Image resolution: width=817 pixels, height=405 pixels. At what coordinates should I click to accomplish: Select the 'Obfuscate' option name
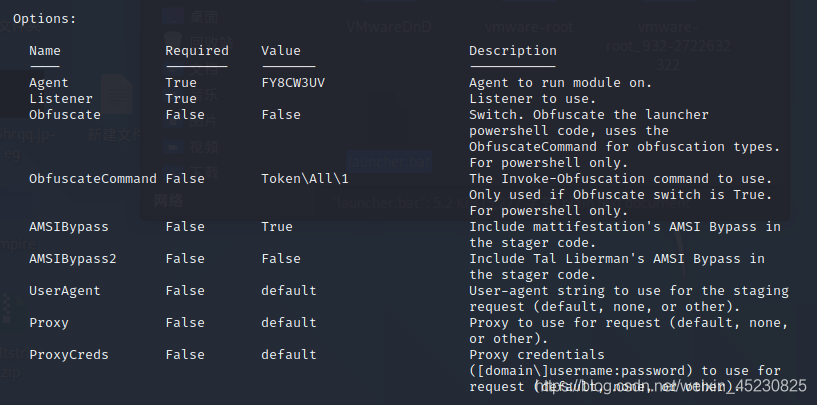65,115
